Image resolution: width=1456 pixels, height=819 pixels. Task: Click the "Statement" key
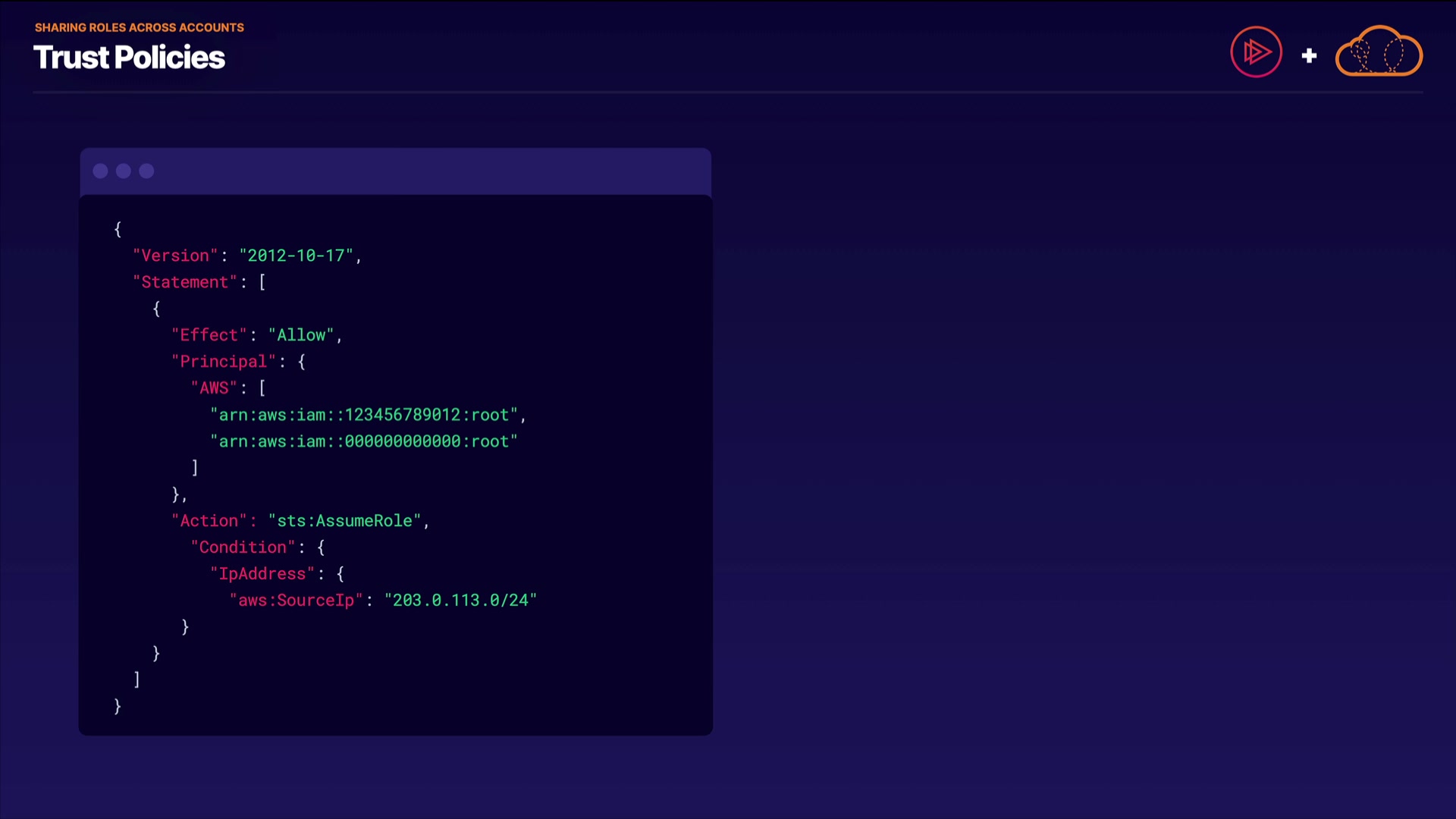point(185,283)
